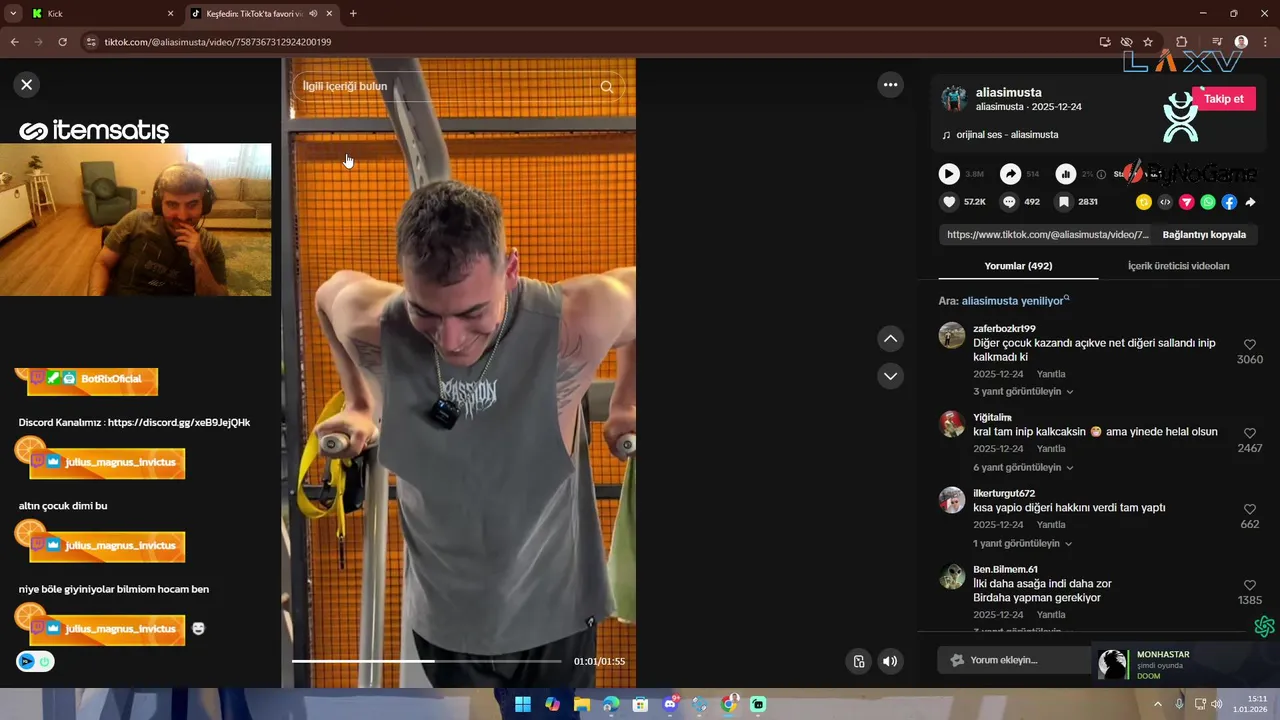The image size is (1280, 720).
Task: Open Ben.Bilmem.61 username link
Action: click(1005, 569)
